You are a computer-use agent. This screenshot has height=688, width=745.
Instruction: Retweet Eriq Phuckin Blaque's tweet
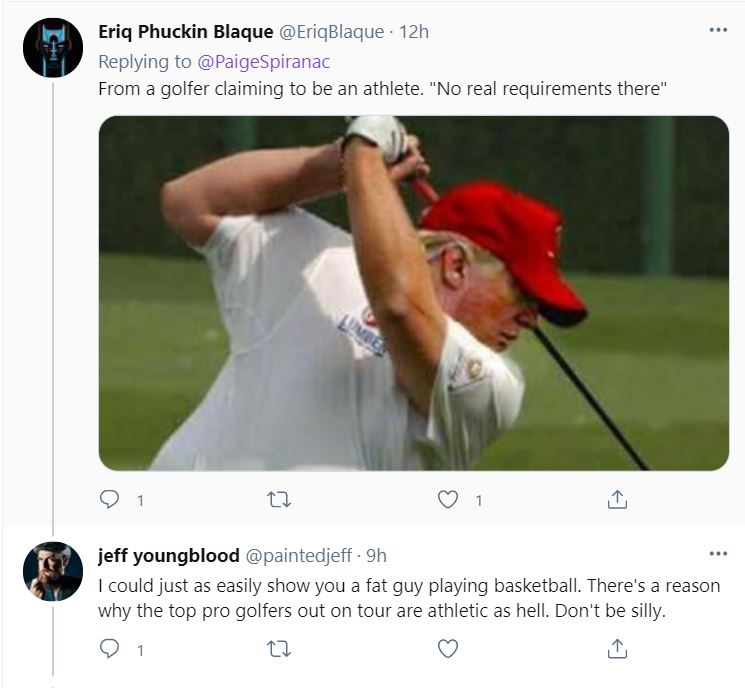[x=279, y=500]
